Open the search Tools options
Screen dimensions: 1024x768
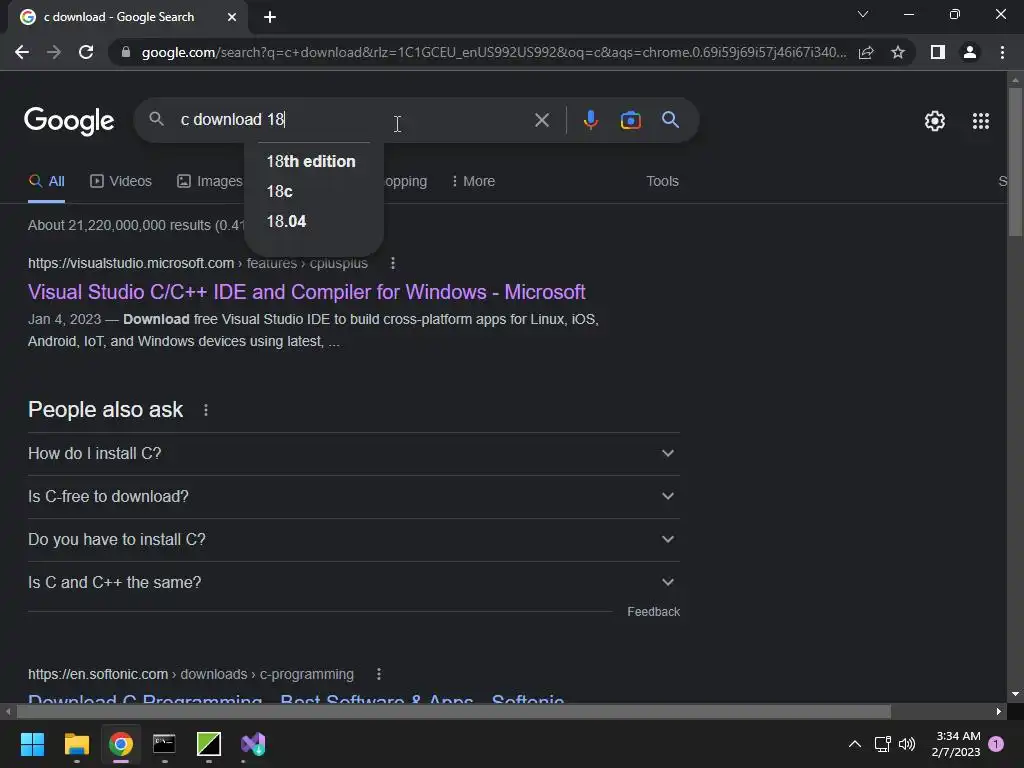[662, 181]
